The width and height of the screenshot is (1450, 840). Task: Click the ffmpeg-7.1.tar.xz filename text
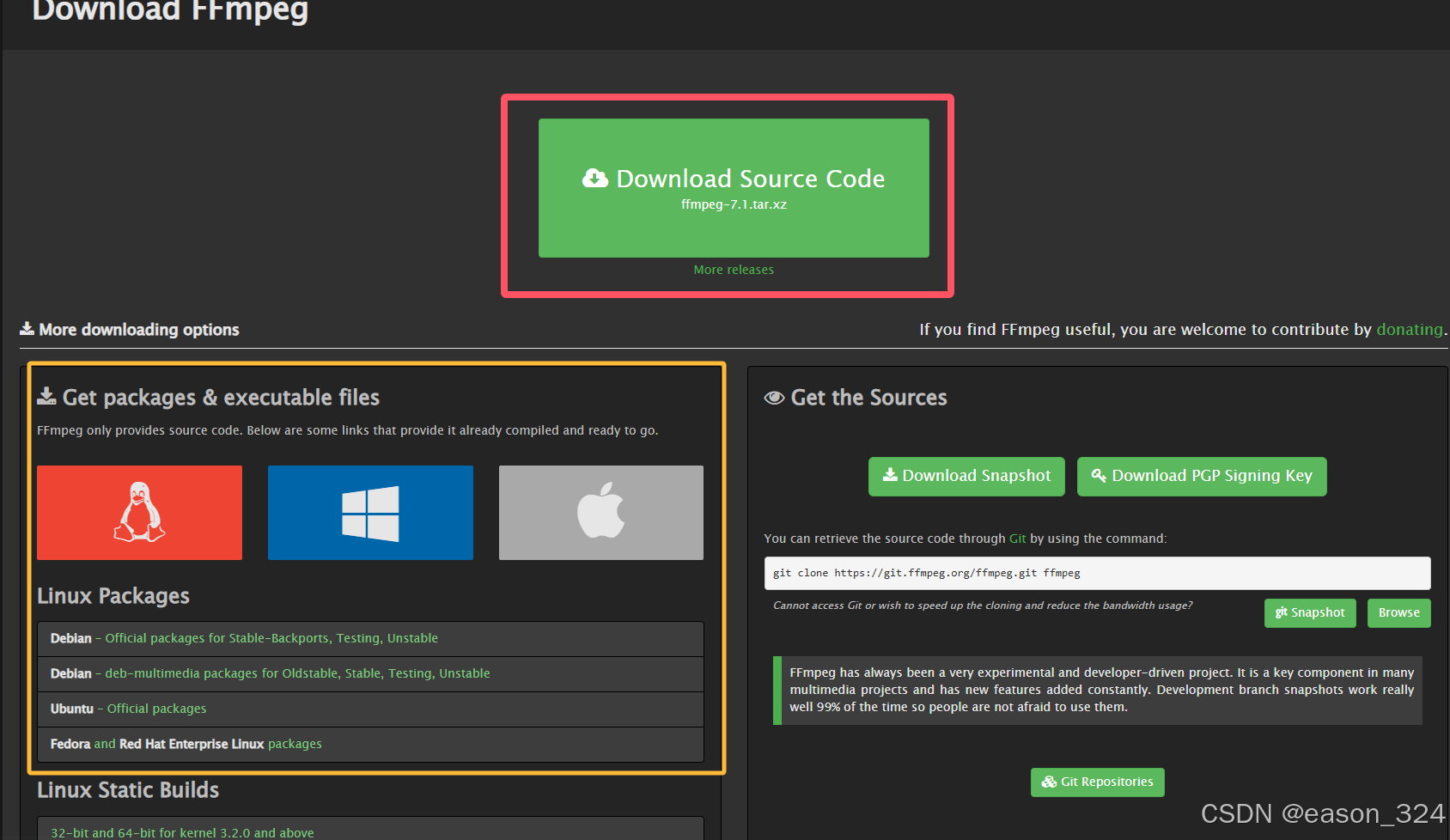pos(734,204)
